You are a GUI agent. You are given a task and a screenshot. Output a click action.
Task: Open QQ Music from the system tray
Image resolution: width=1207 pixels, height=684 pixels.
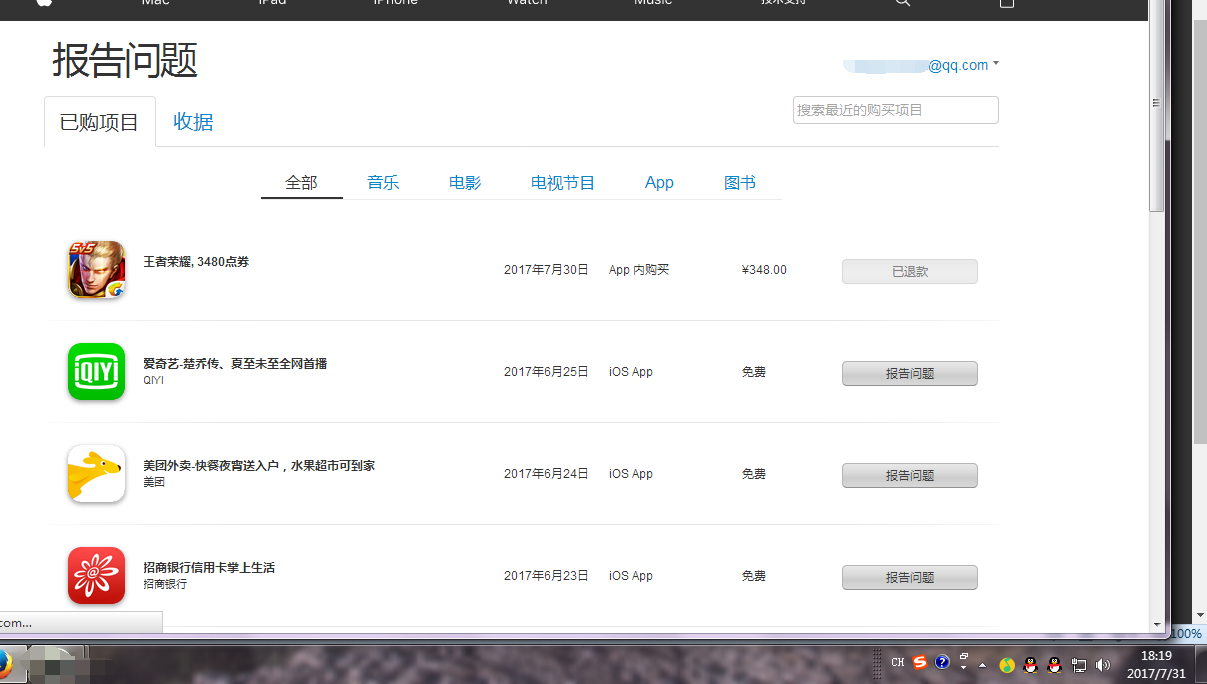tap(1007, 665)
